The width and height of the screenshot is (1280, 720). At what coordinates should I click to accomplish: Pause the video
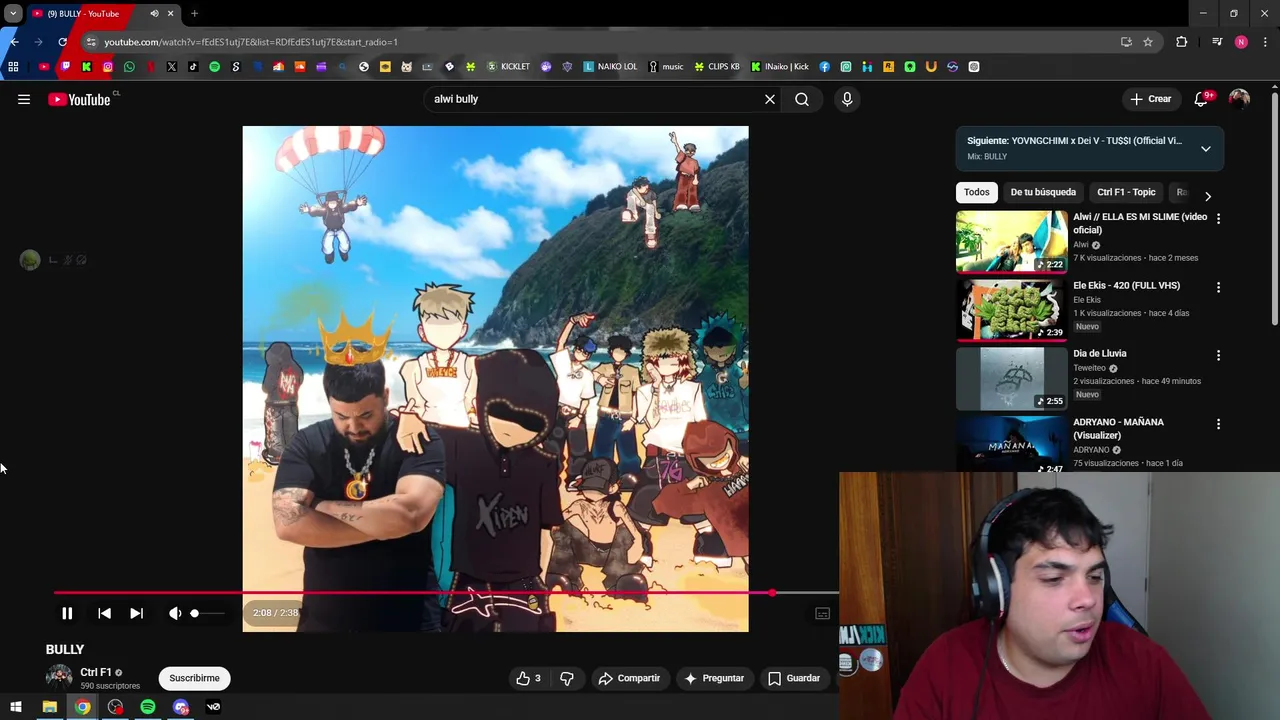click(x=67, y=613)
